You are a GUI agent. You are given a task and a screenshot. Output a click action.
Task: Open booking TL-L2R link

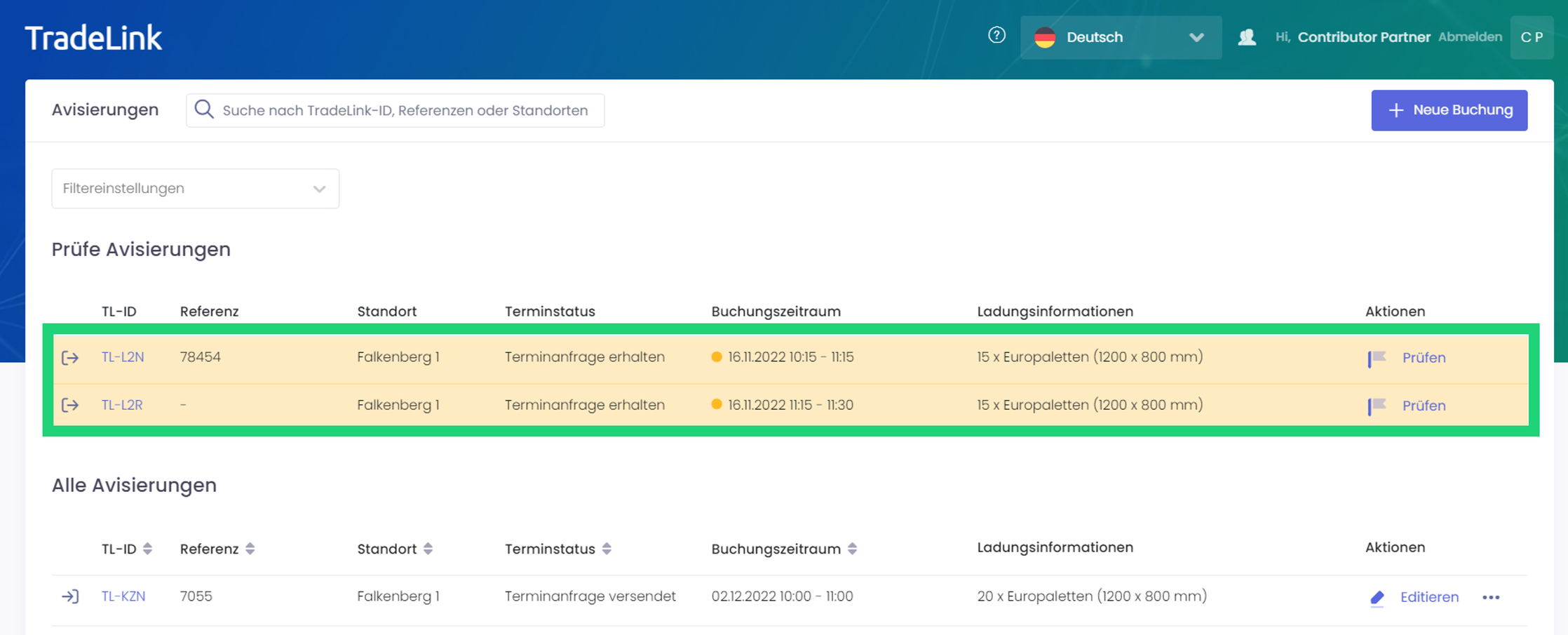[x=122, y=405]
